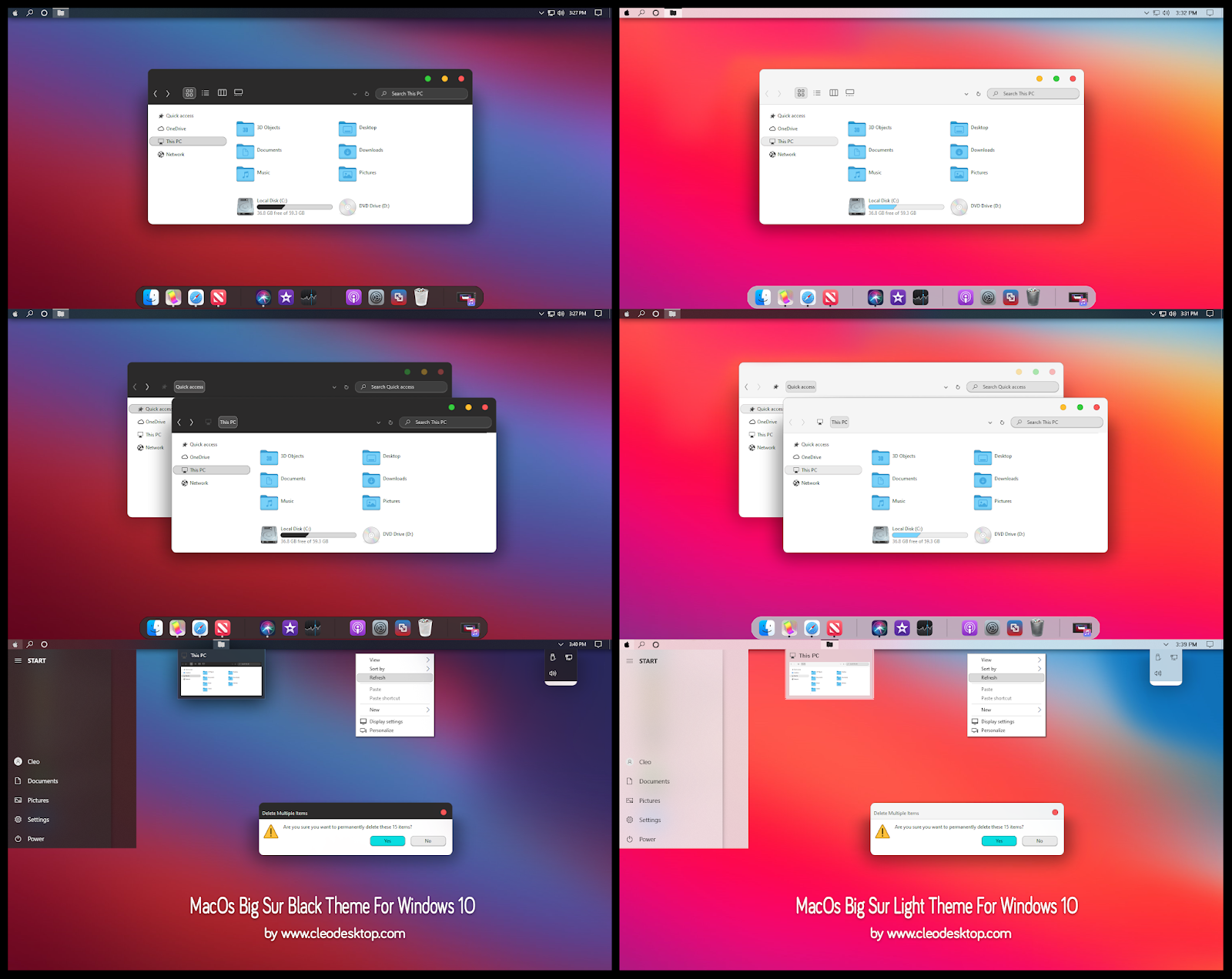Open New submenu in the light context menu

pos(1006,710)
